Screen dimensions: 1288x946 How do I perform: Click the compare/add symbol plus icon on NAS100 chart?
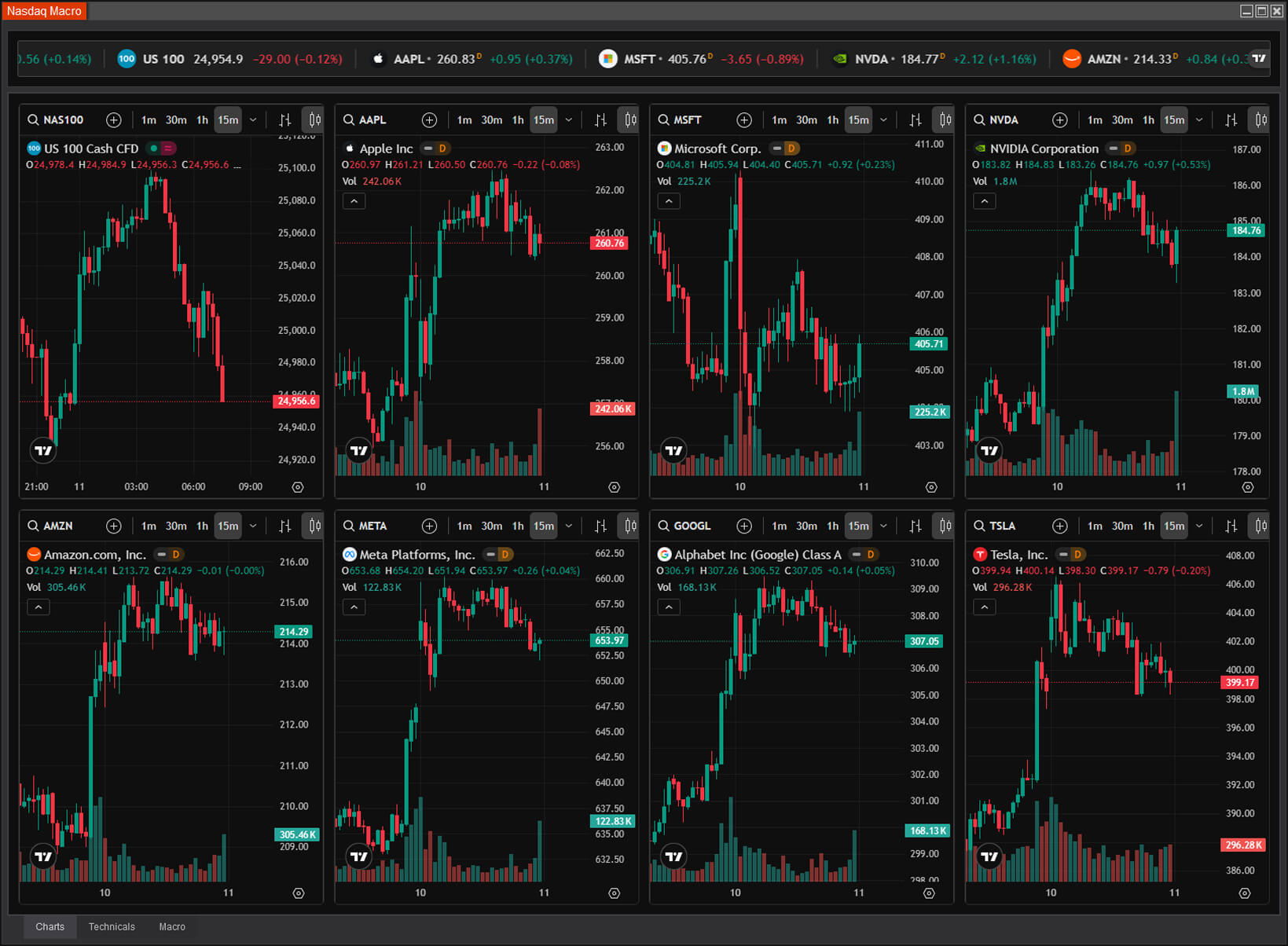pos(114,120)
